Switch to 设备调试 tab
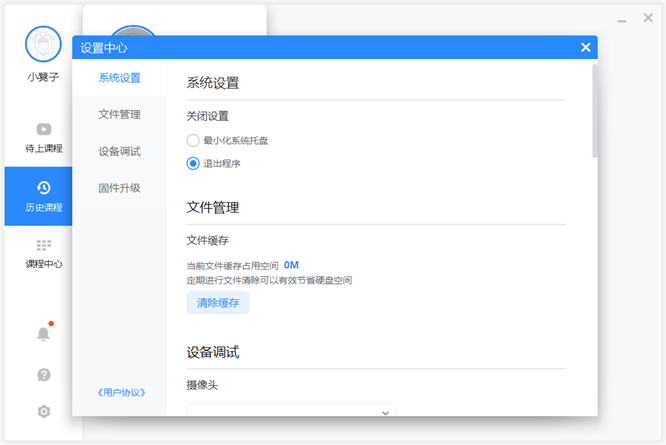Screen dimensions: 666x445 point(119,151)
